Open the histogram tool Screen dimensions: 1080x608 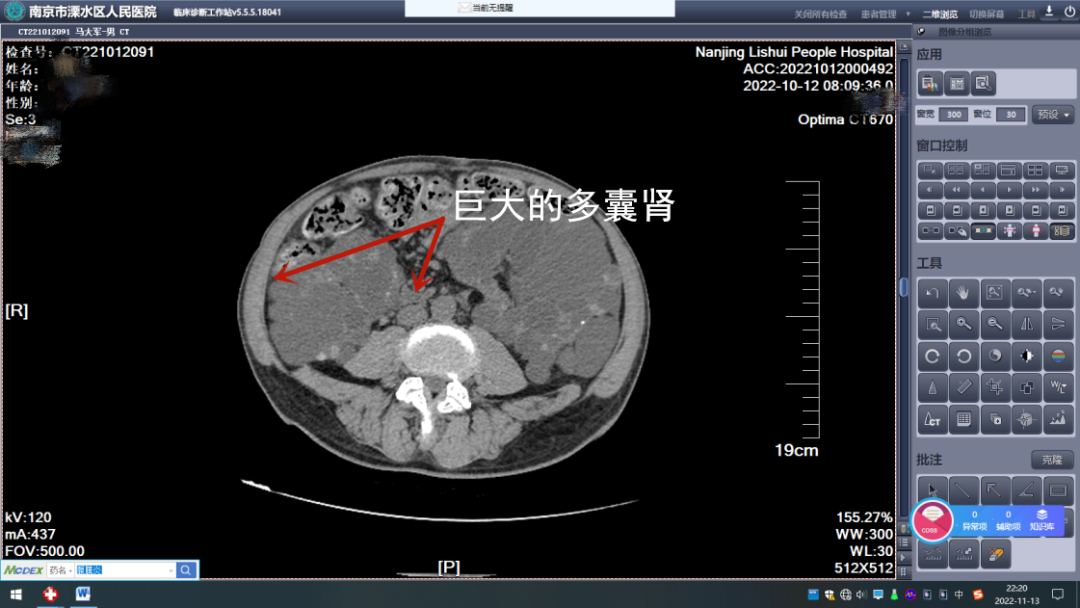pos(1058,419)
